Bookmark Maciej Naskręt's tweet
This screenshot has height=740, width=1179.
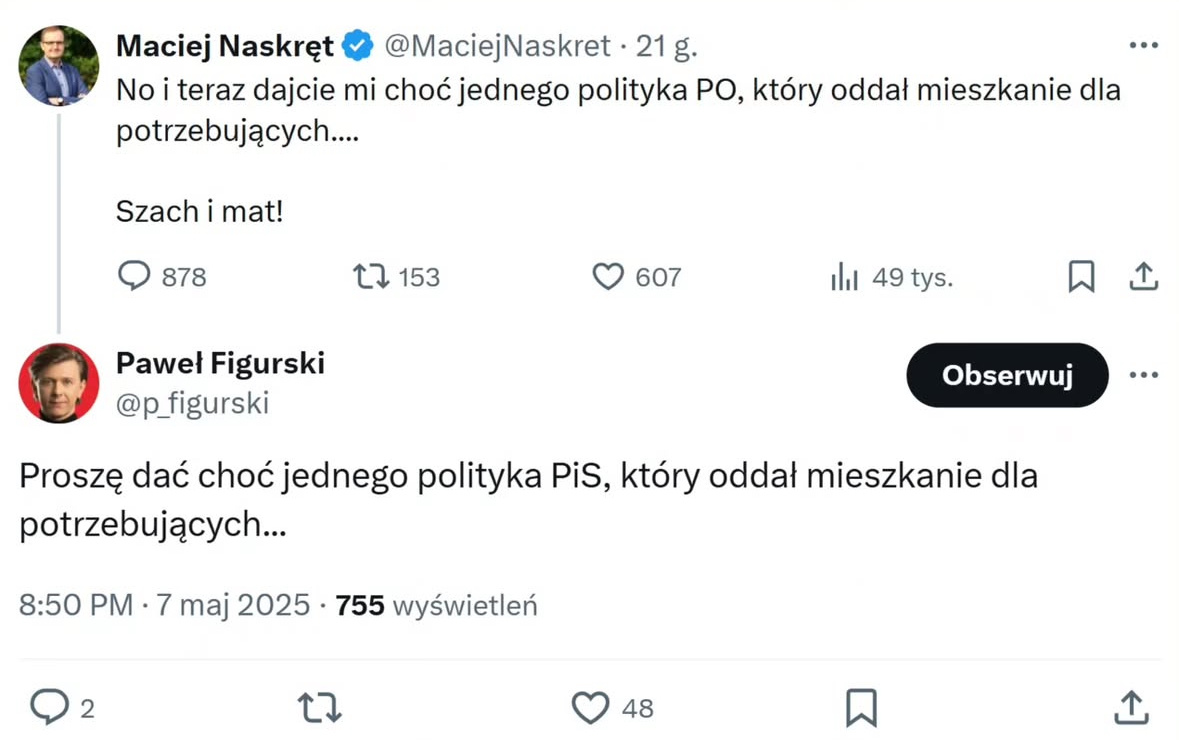point(1081,276)
